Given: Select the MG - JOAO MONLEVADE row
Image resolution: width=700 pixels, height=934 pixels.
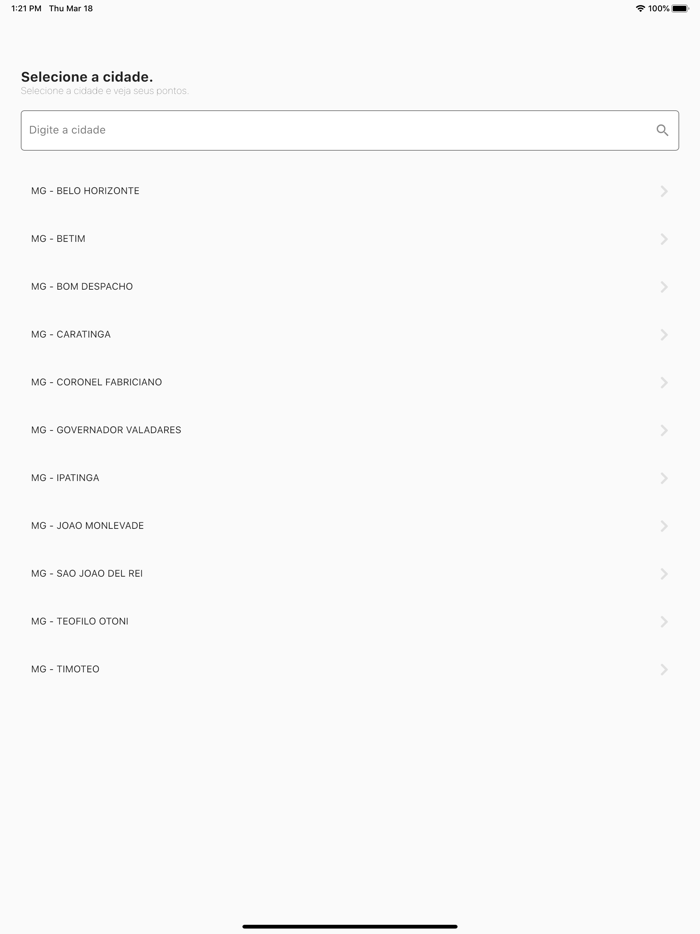Looking at the screenshot, I should [86, 525].
